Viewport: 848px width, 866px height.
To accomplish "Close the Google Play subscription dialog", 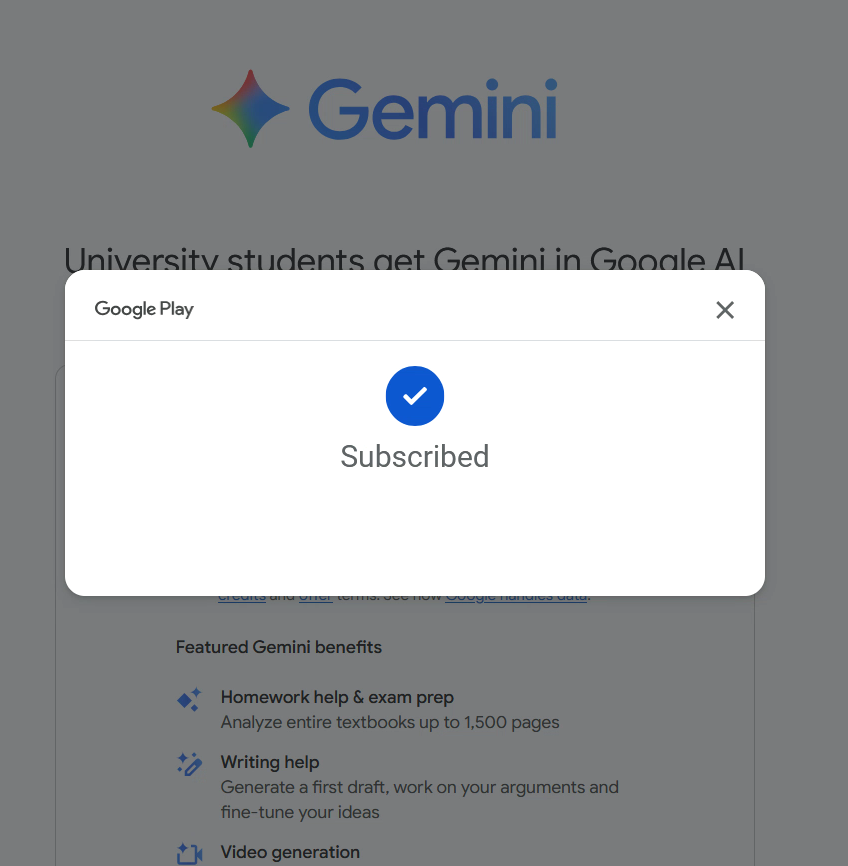I will pyautogui.click(x=725, y=310).
